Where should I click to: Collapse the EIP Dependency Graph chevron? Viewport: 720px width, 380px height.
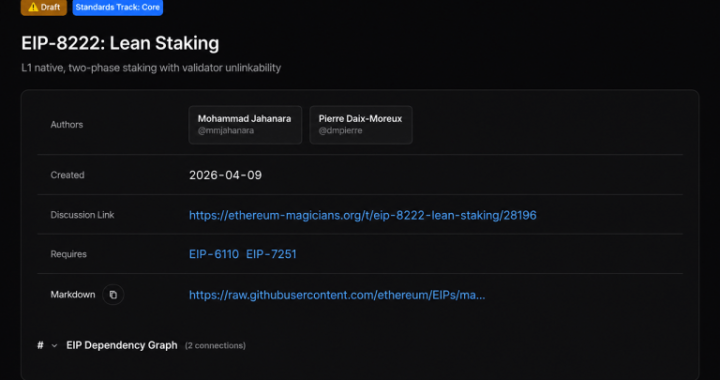point(54,346)
